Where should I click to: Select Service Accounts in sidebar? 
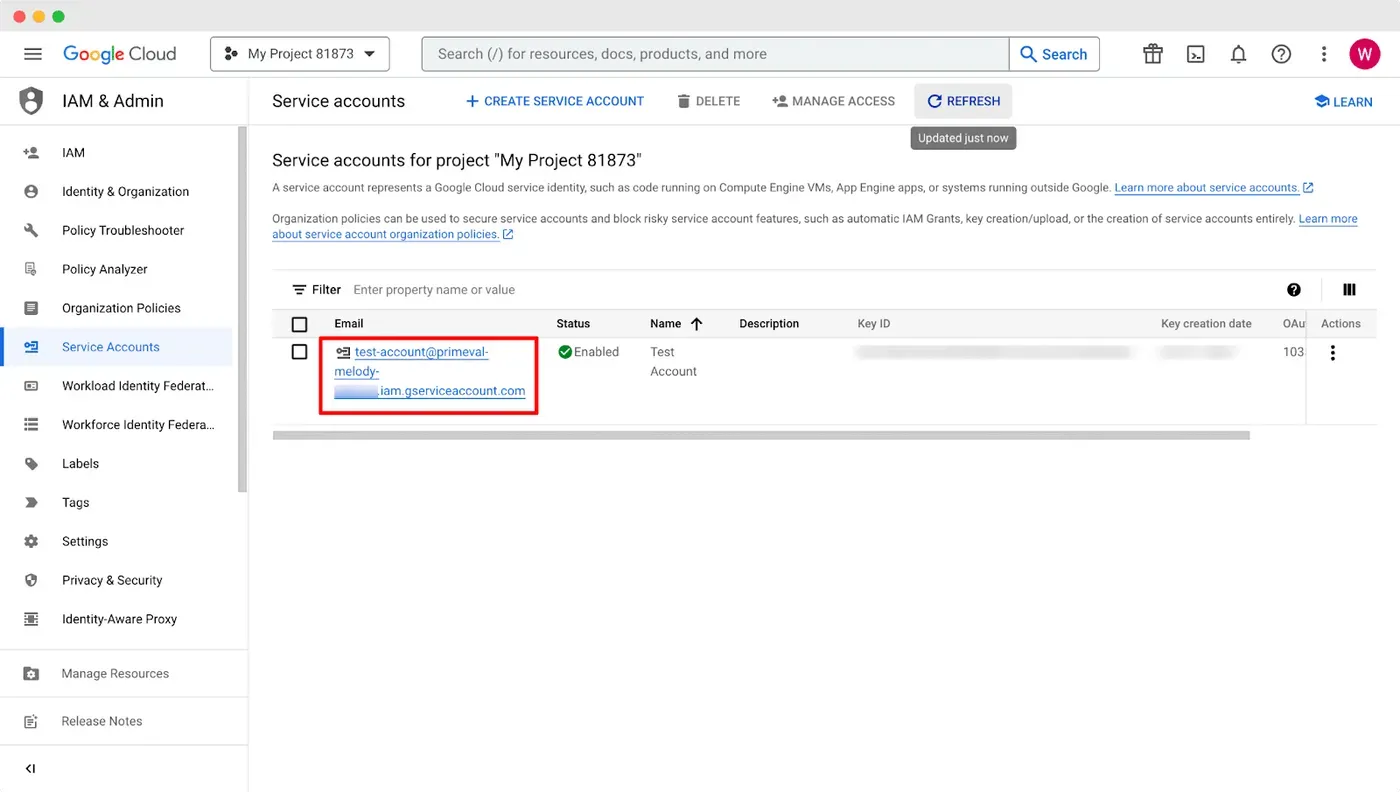116,347
